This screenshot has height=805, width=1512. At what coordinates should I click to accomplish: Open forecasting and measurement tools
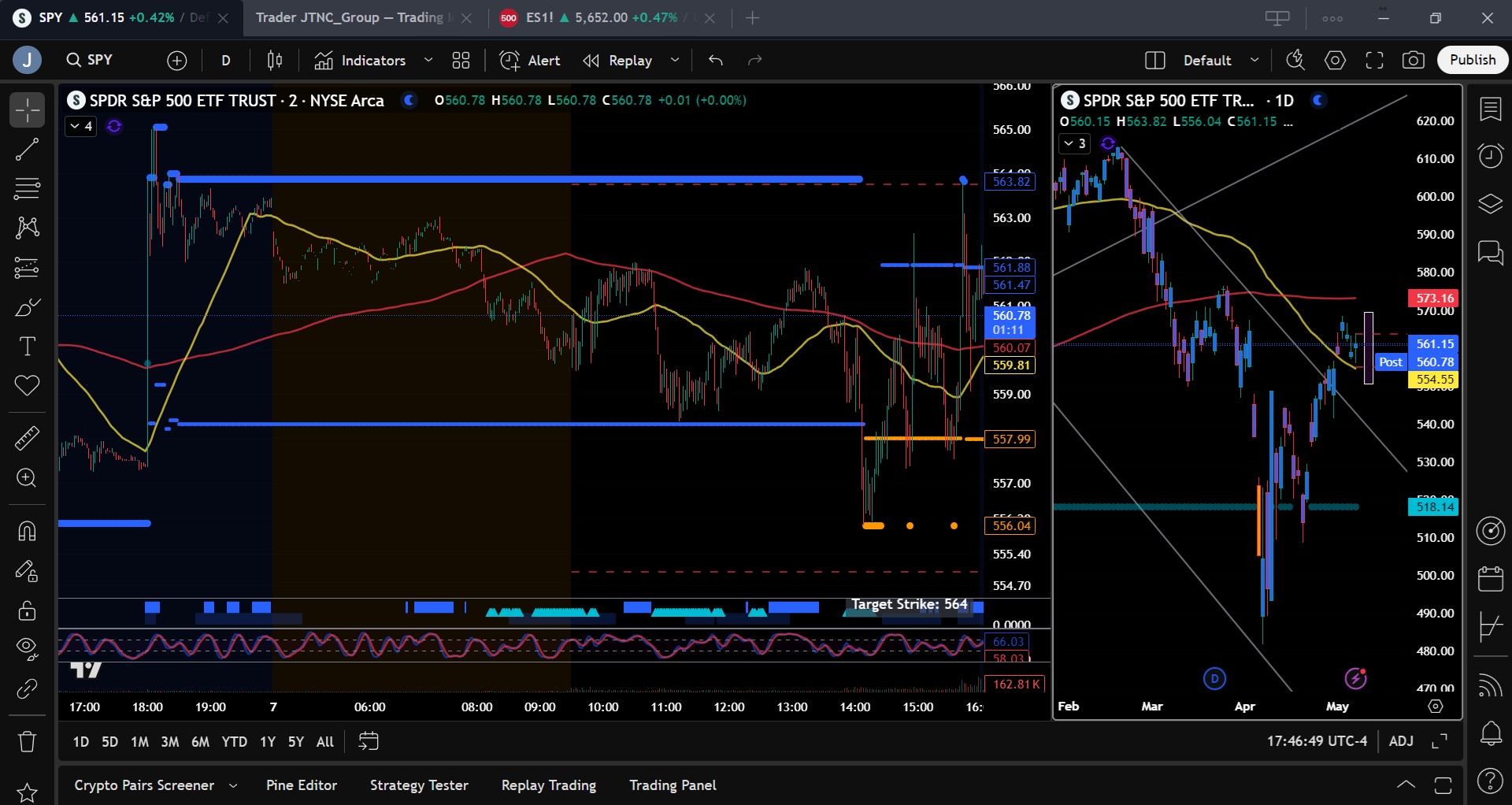[x=27, y=268]
